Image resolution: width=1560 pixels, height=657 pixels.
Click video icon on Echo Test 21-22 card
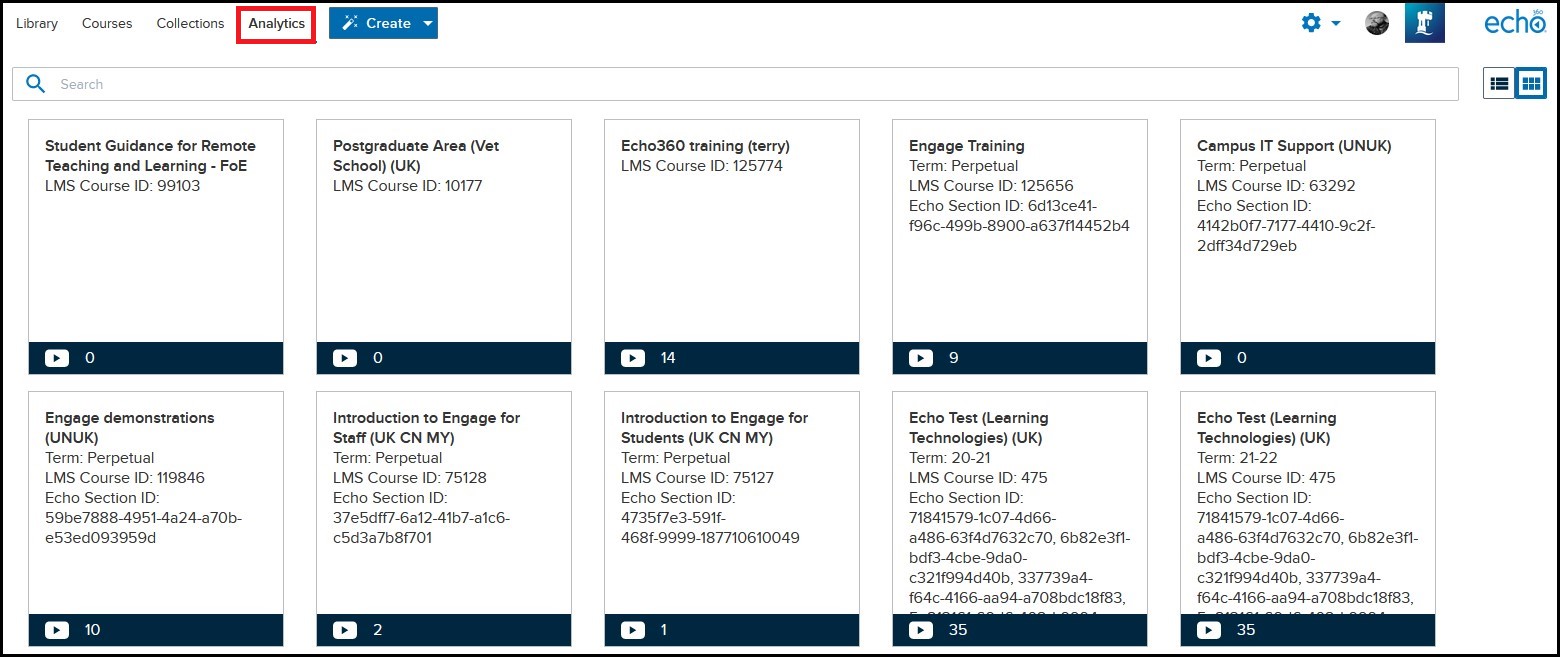[1209, 630]
